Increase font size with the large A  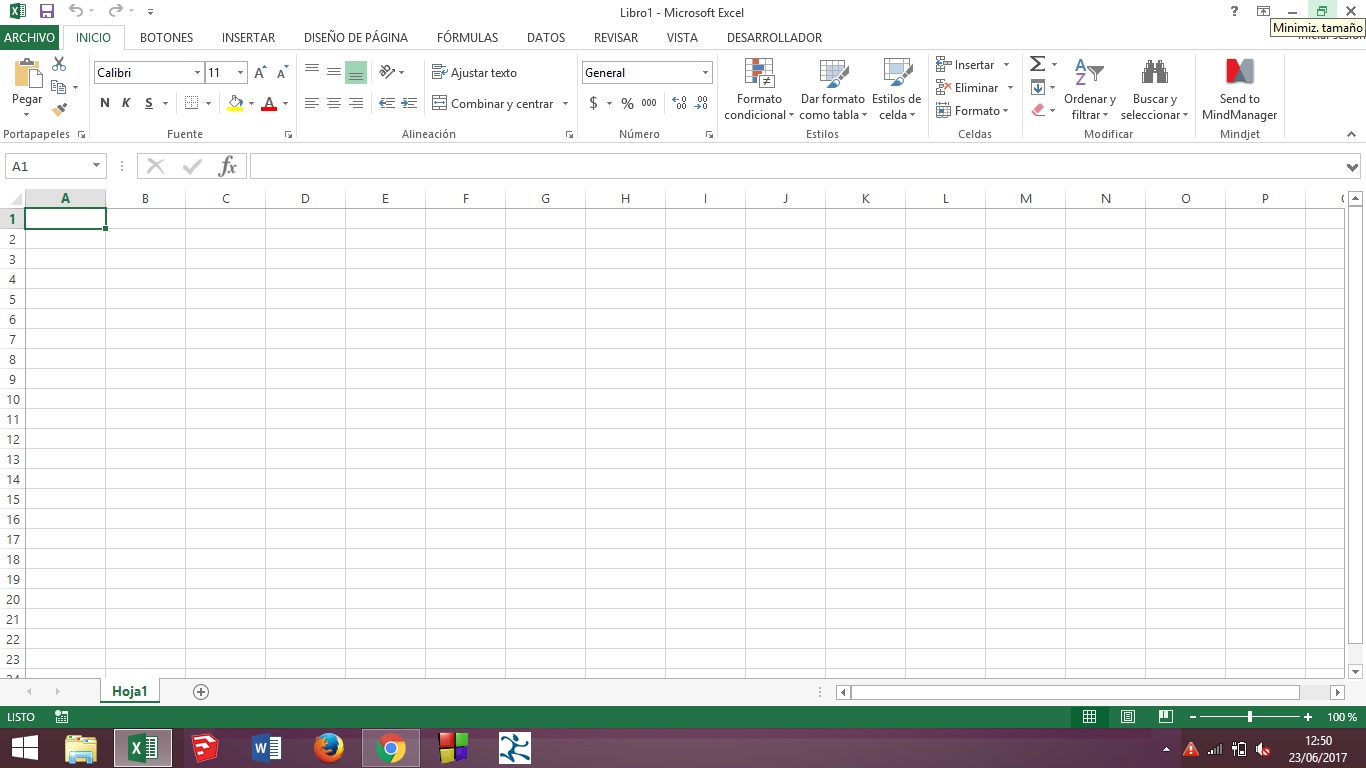click(x=260, y=73)
